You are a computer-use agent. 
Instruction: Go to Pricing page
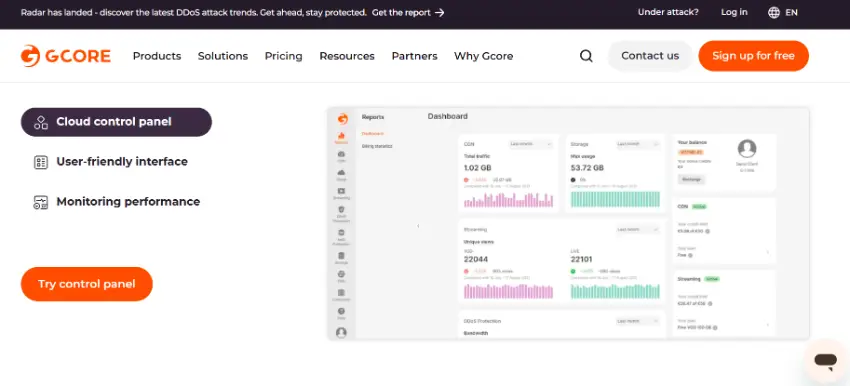(x=284, y=56)
